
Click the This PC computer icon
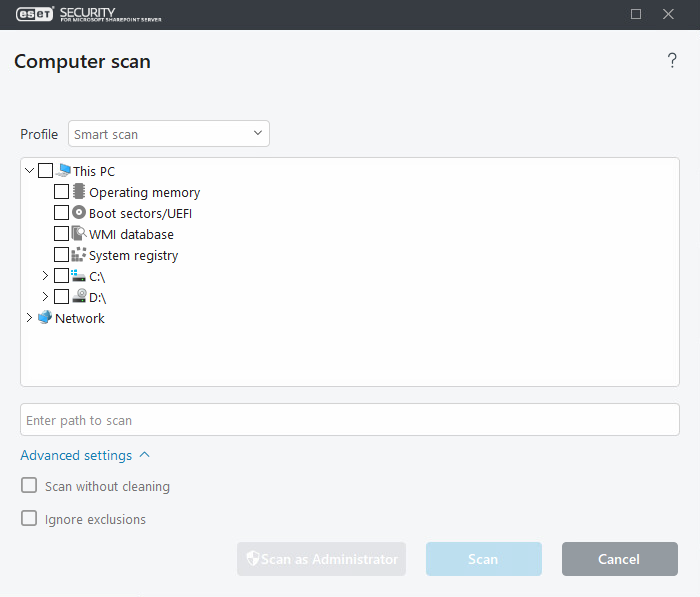click(63, 171)
